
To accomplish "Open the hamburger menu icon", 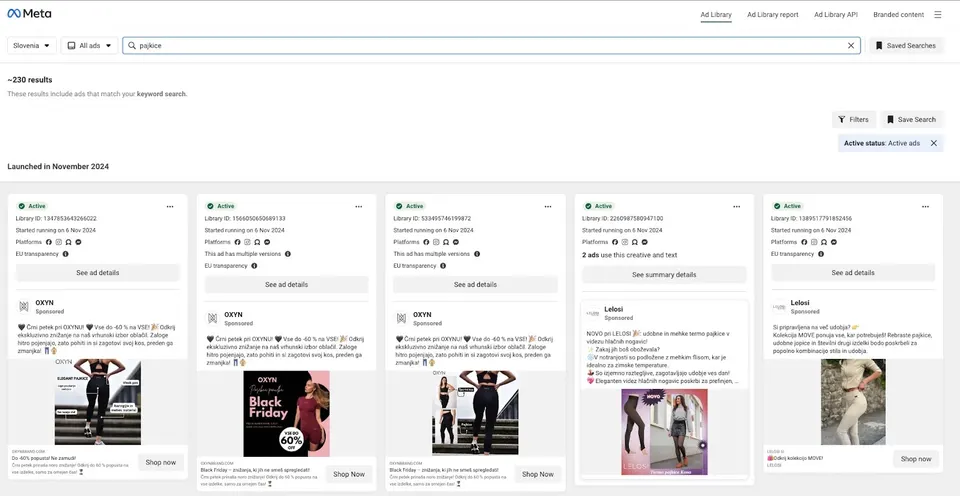I will 938,15.
